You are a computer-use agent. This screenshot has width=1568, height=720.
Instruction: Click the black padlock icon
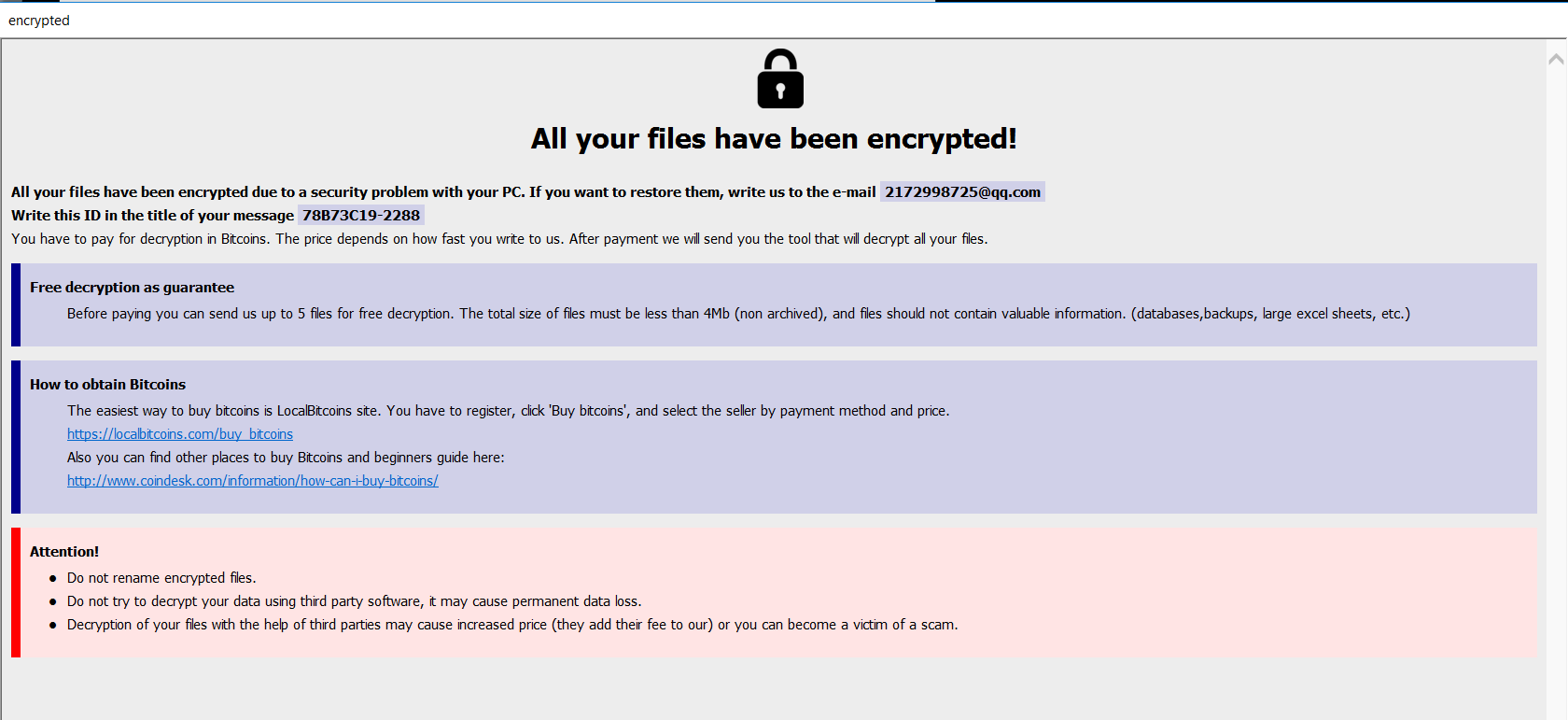(779, 79)
